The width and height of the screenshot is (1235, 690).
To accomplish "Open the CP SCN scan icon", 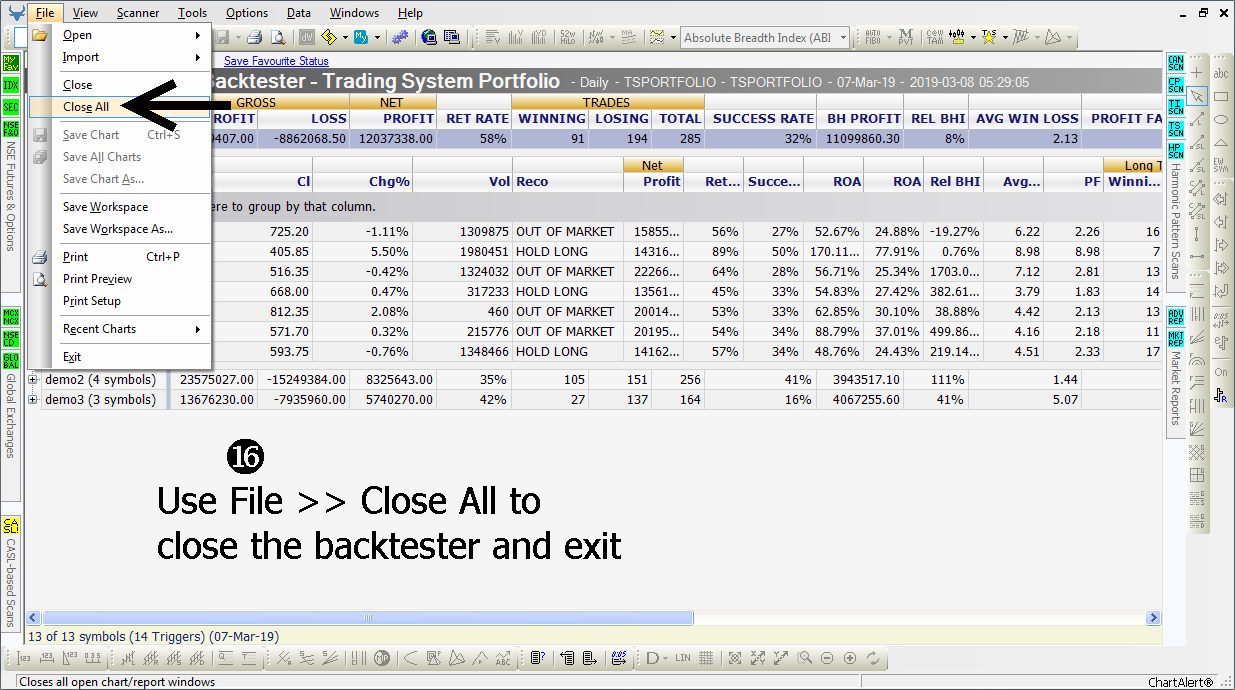I will [x=1175, y=85].
